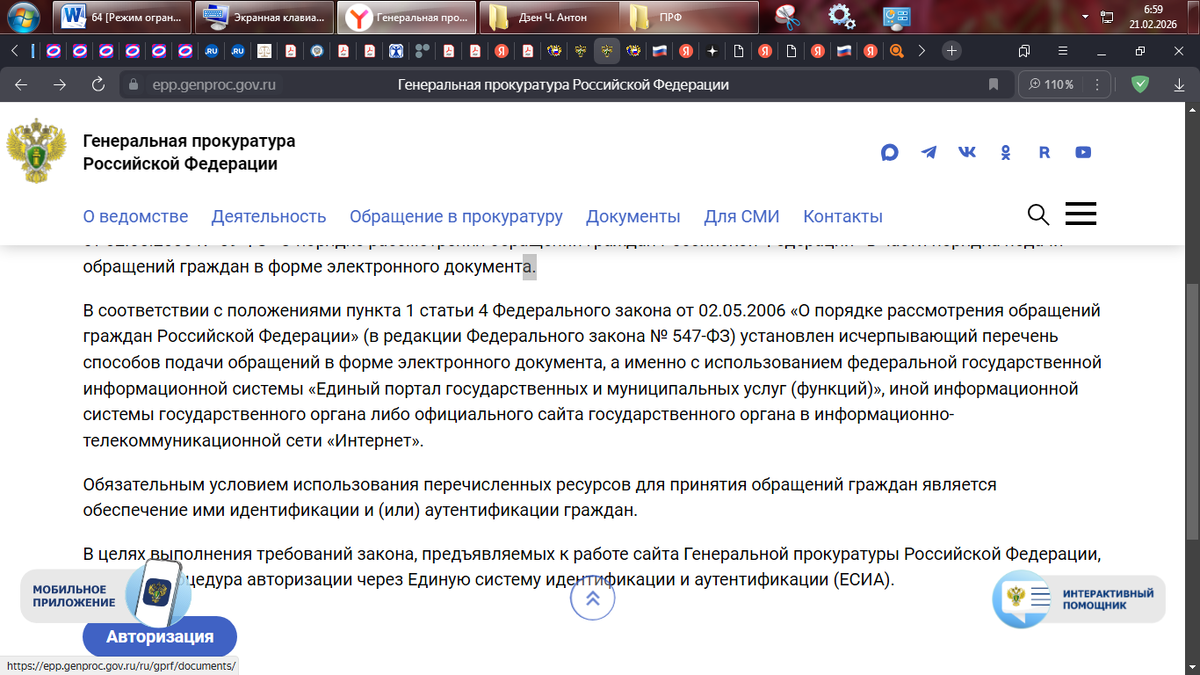This screenshot has height=675, width=1200.
Task: Open the Odnoklassniki icon in header
Action: coord(1006,153)
